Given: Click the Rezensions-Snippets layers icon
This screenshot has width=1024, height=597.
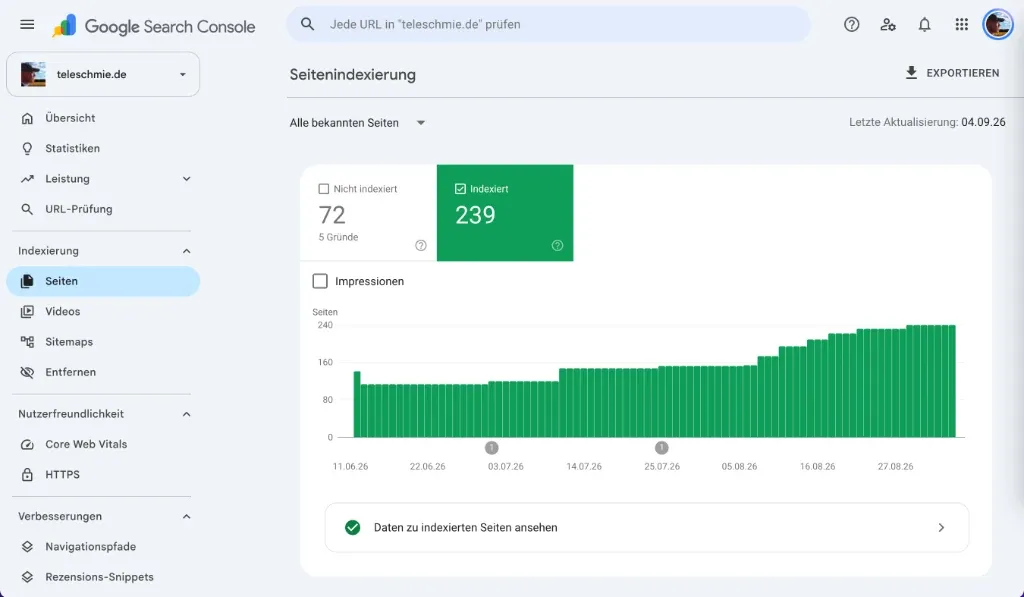Looking at the screenshot, I should [27, 577].
